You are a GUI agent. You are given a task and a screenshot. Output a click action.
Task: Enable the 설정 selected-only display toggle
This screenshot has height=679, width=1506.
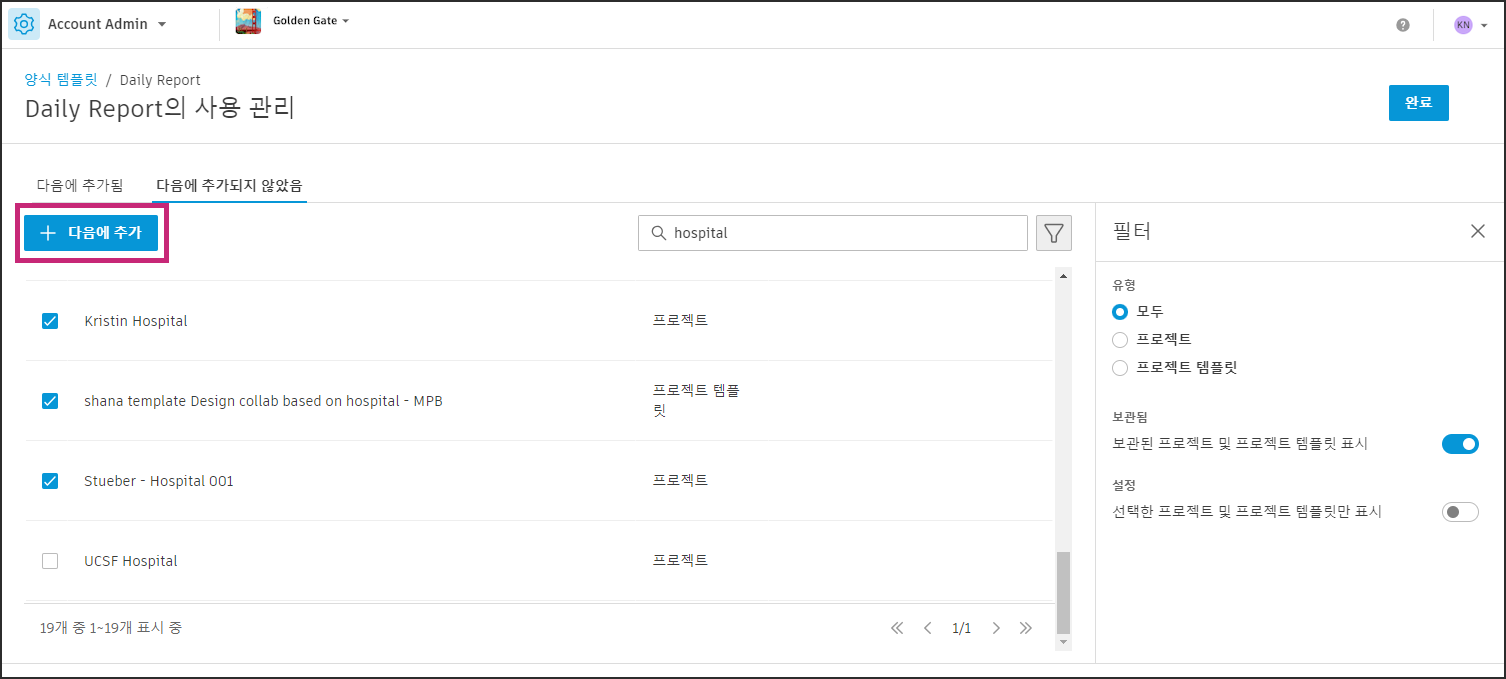click(1460, 511)
